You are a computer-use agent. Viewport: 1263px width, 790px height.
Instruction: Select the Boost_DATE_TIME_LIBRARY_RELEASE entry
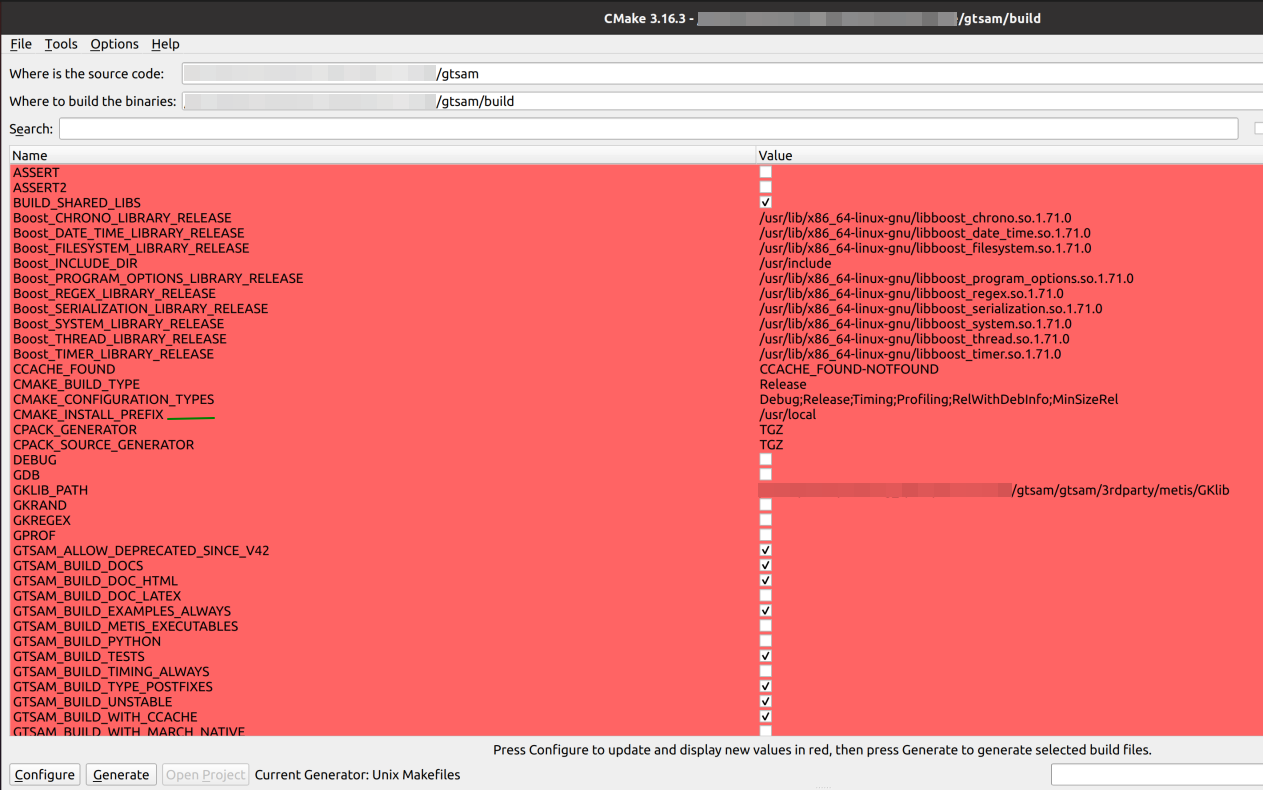pos(129,233)
